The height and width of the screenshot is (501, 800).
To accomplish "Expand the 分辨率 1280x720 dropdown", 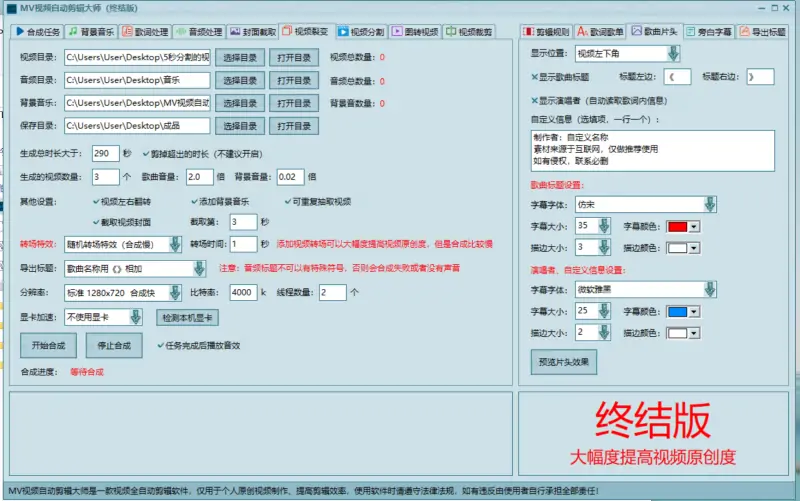I will pos(175,293).
